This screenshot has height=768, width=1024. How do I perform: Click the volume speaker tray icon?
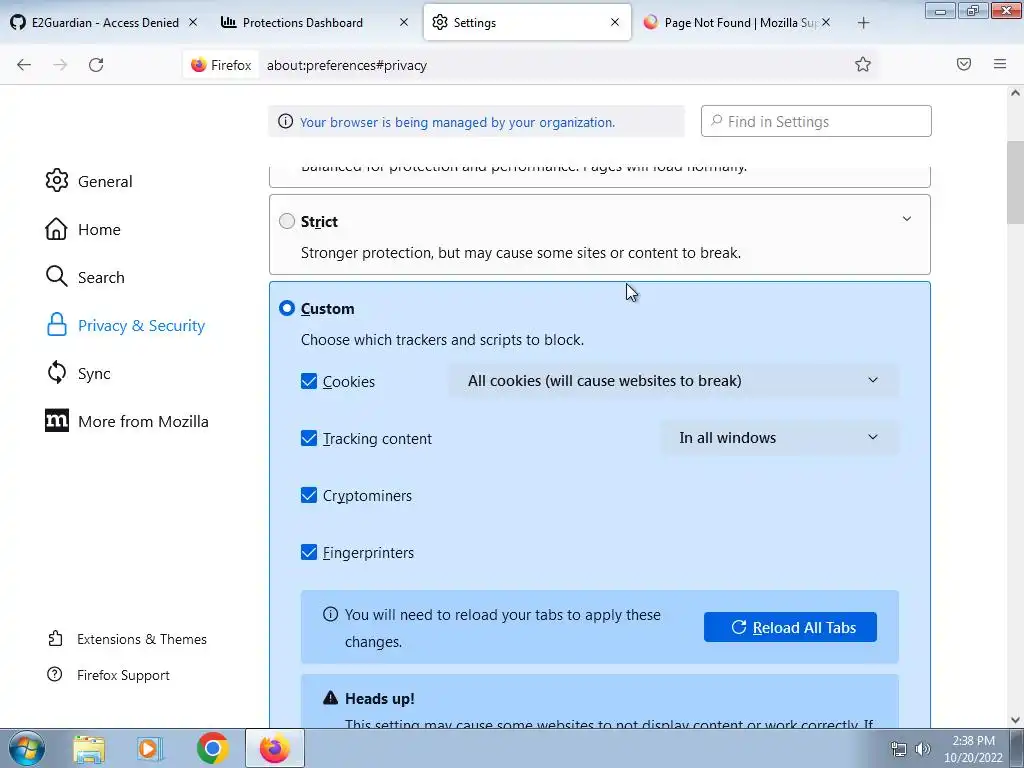(x=923, y=749)
